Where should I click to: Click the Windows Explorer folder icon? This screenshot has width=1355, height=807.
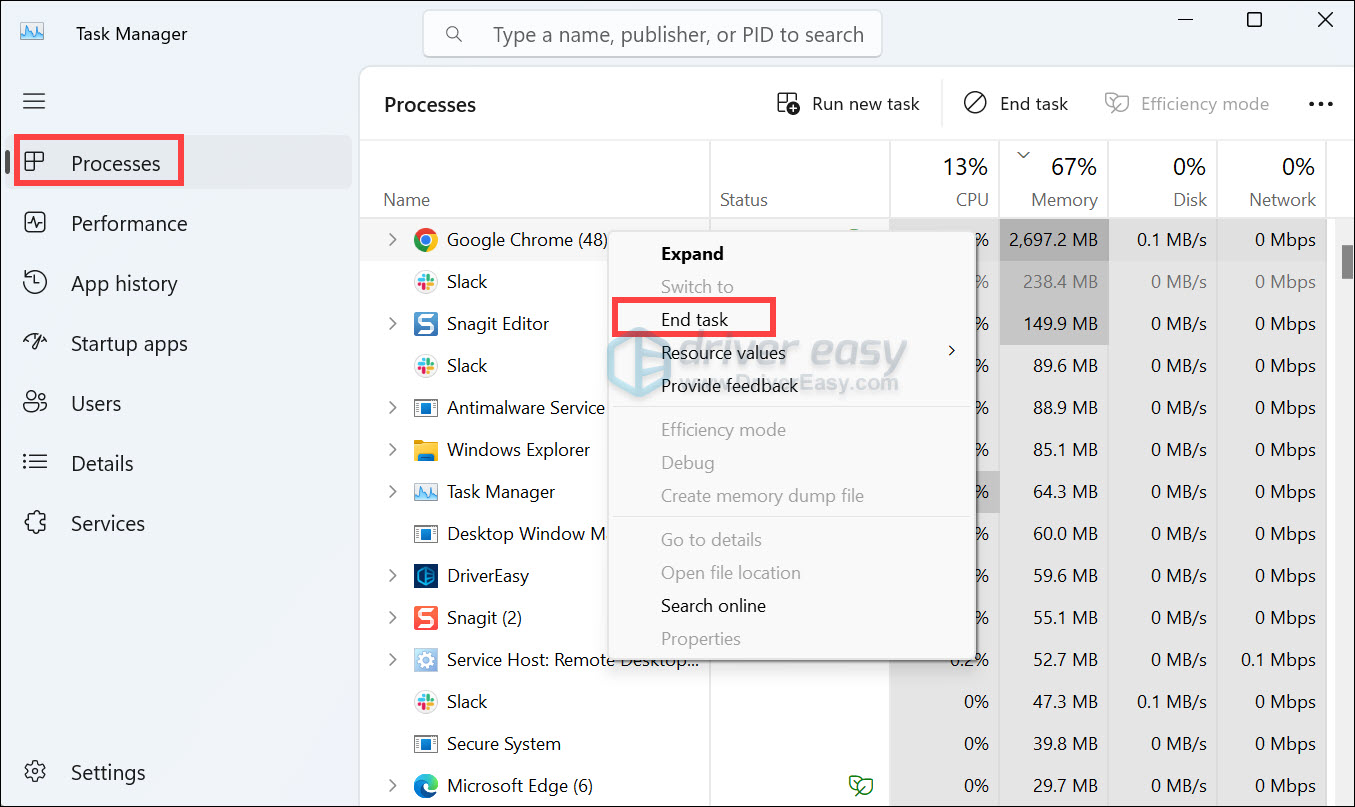coord(426,450)
